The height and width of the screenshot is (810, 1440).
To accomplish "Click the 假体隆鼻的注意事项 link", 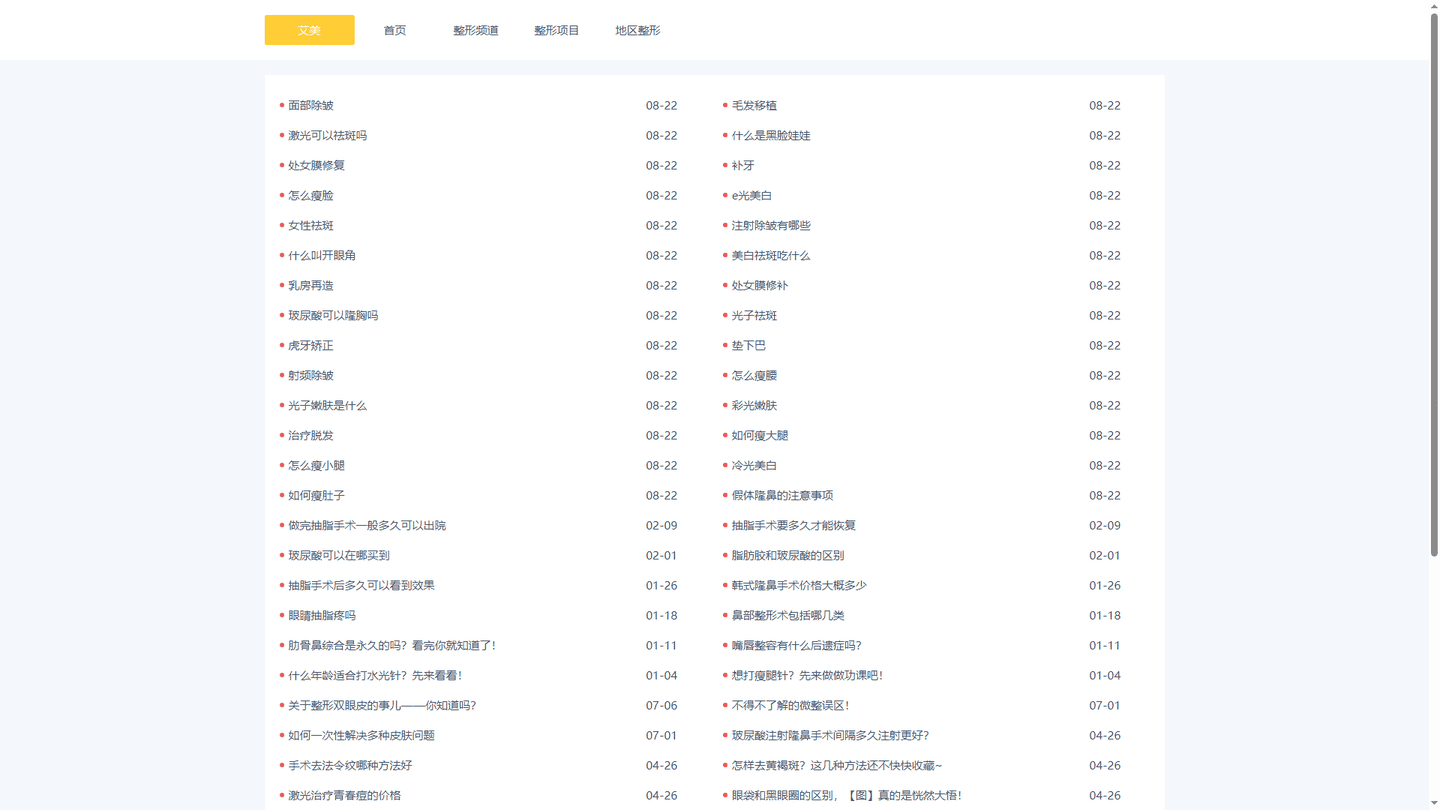I will (782, 495).
